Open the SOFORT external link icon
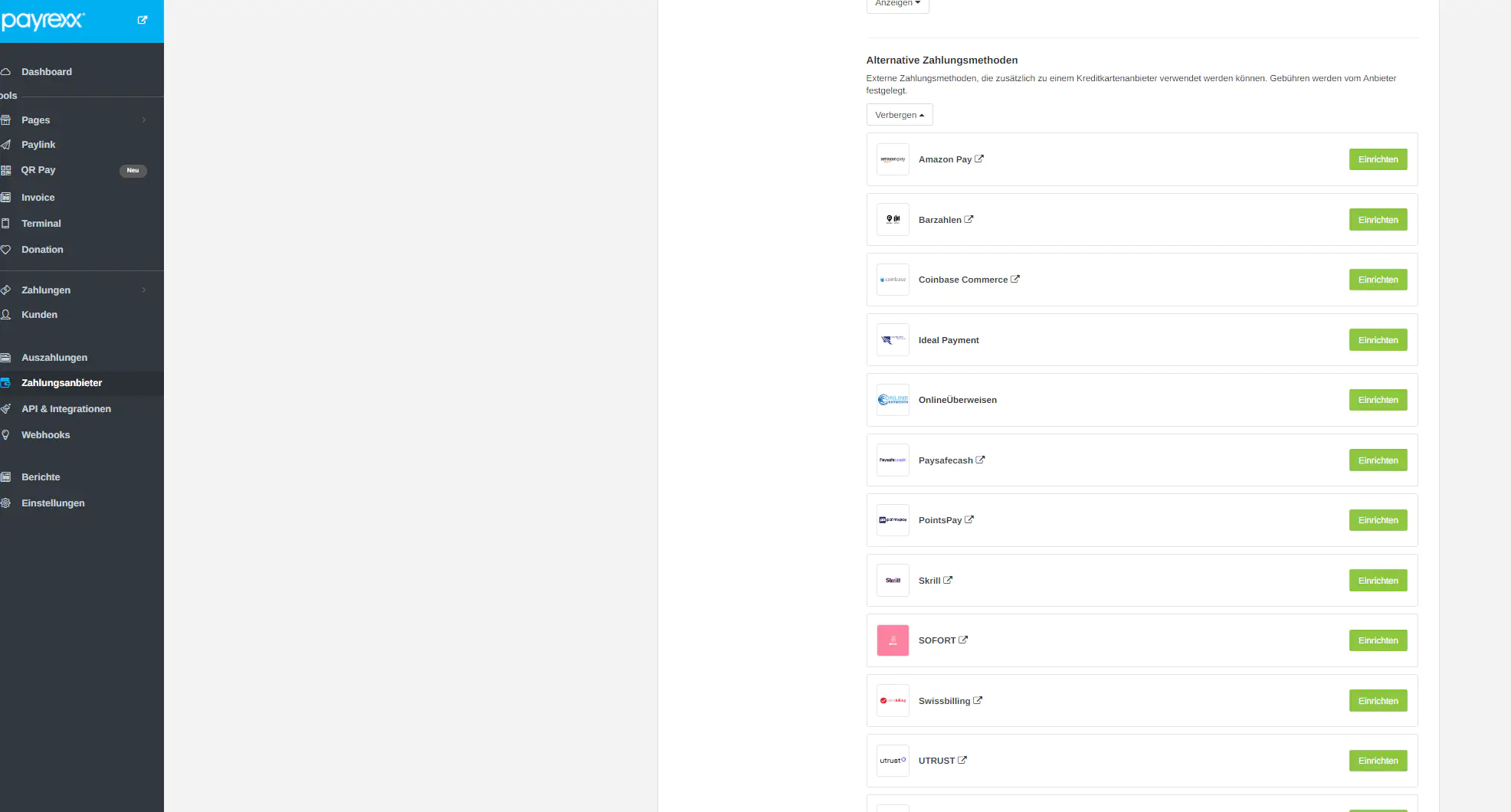Viewport: 1511px width, 812px height. point(963,640)
